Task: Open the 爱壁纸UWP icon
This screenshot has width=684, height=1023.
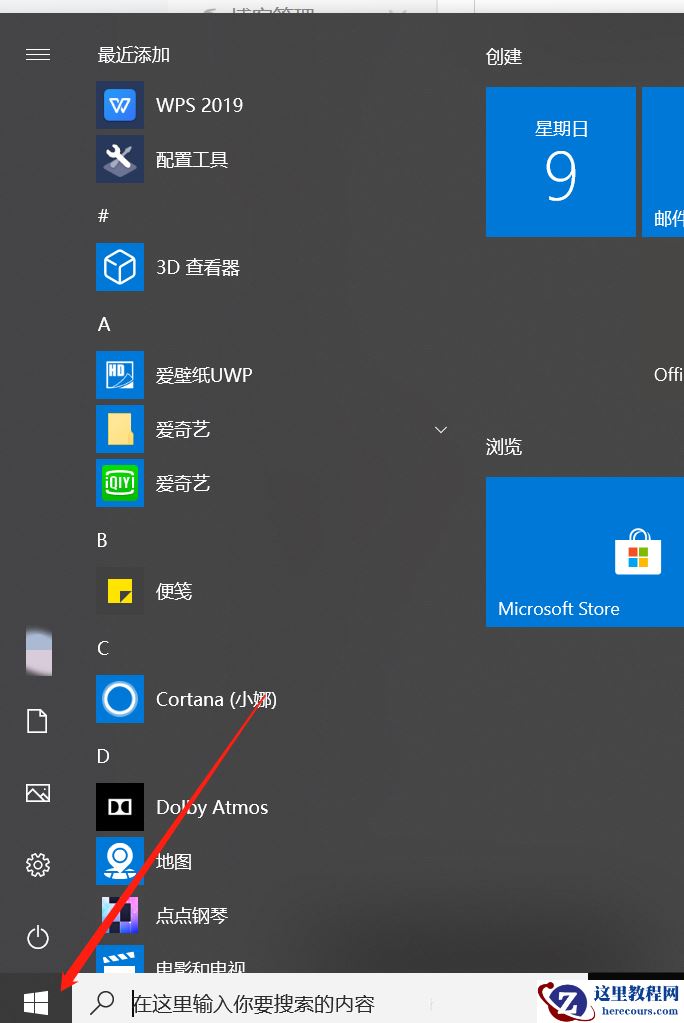Action: tap(120, 375)
